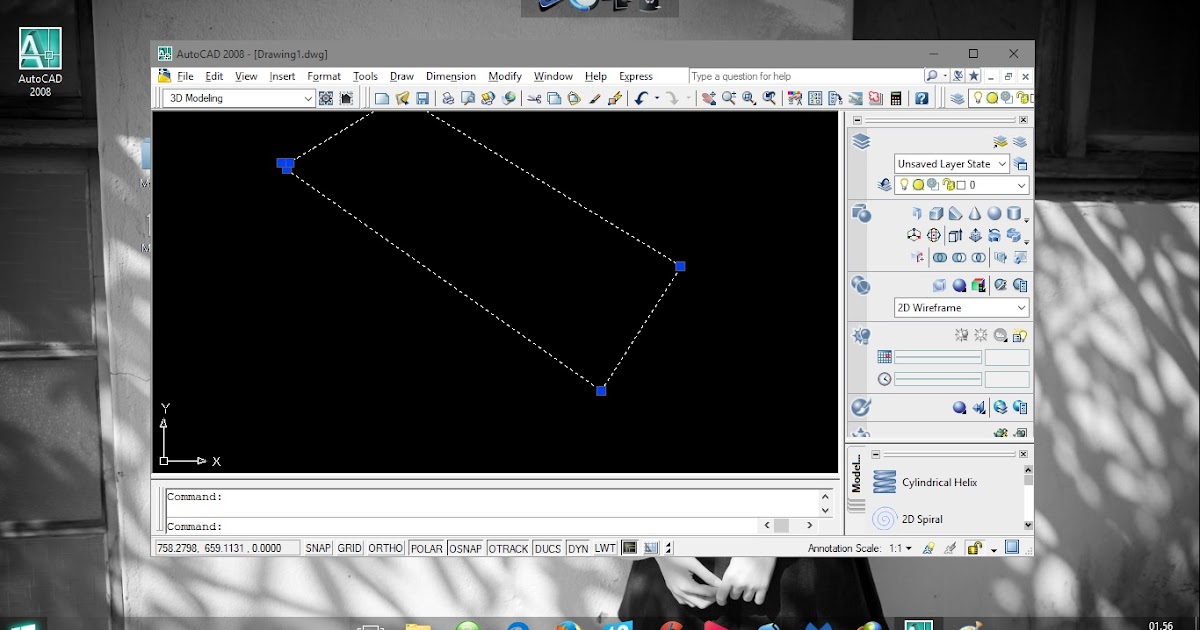The height and width of the screenshot is (630, 1200).
Task: Select the Box solid tool on dashboard
Action: pos(935,213)
